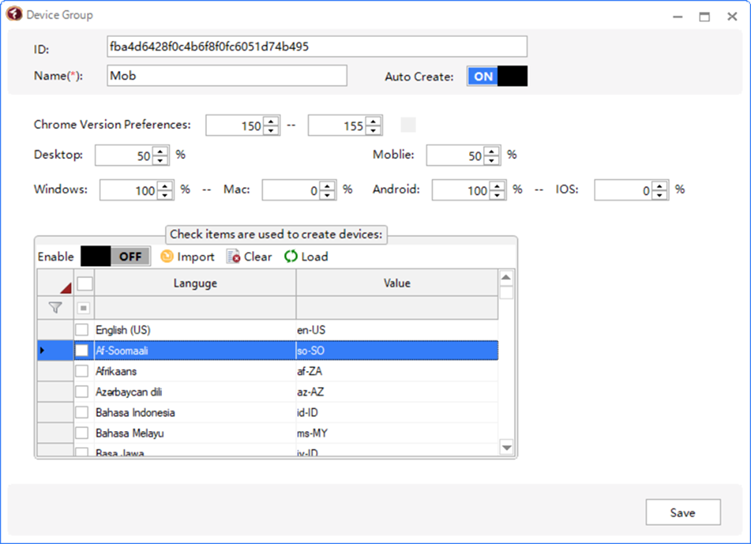The width and height of the screenshot is (751, 544).
Task: Click the so-SO value cell
Action: pyautogui.click(x=397, y=351)
